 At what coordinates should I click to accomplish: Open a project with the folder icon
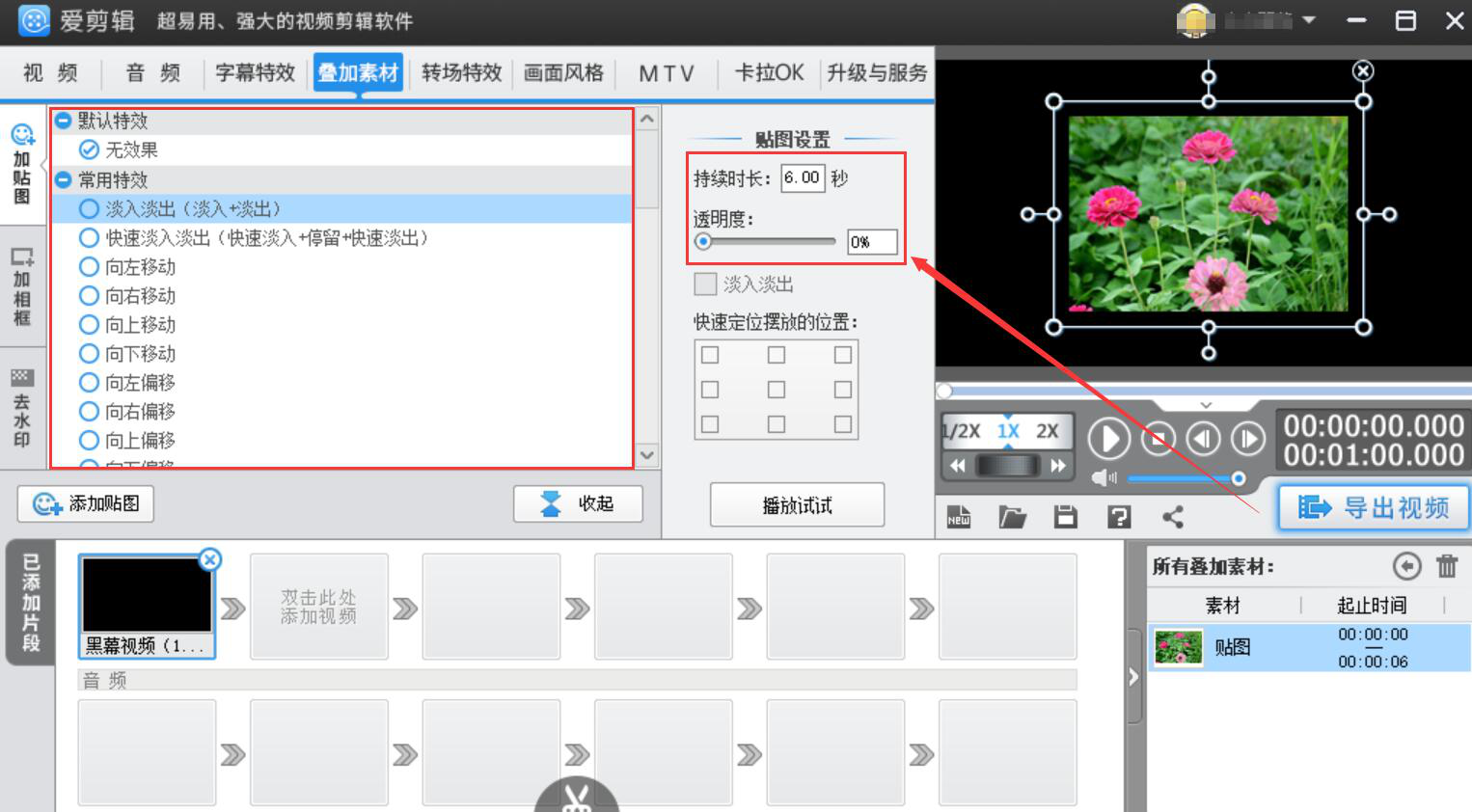point(1012,518)
